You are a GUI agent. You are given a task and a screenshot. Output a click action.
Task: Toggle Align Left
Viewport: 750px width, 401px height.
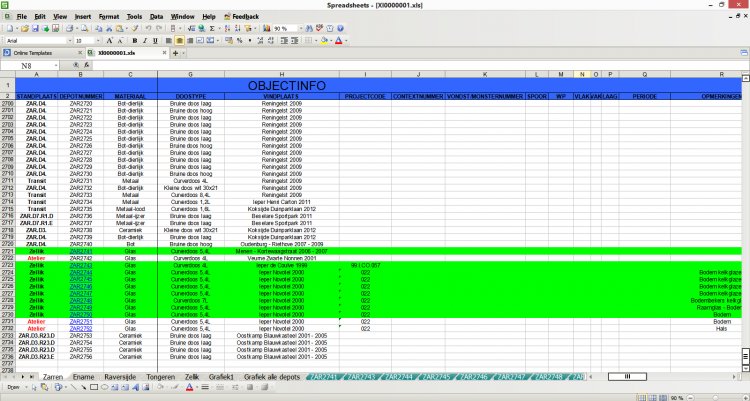click(169, 41)
